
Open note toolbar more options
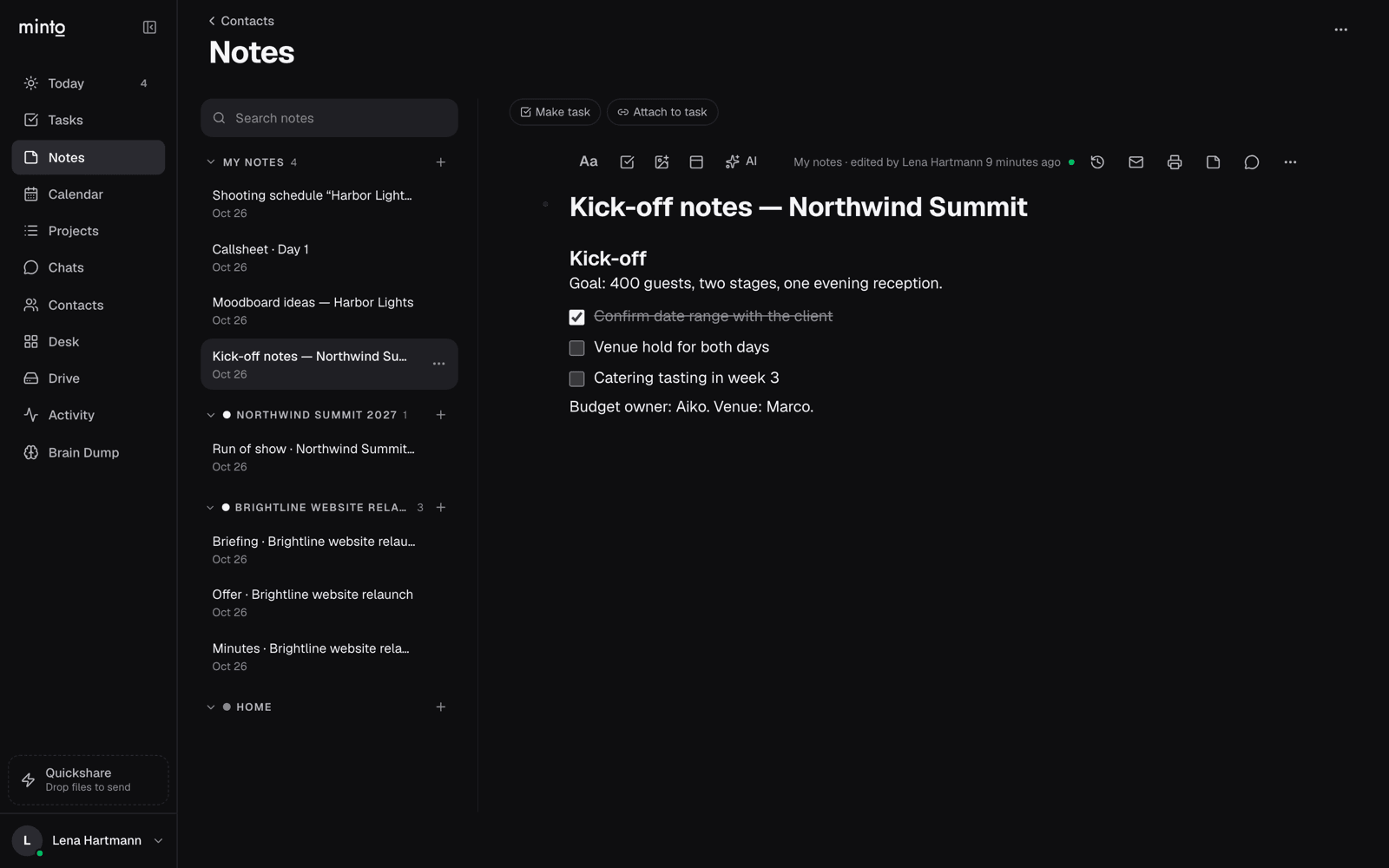tap(1290, 162)
